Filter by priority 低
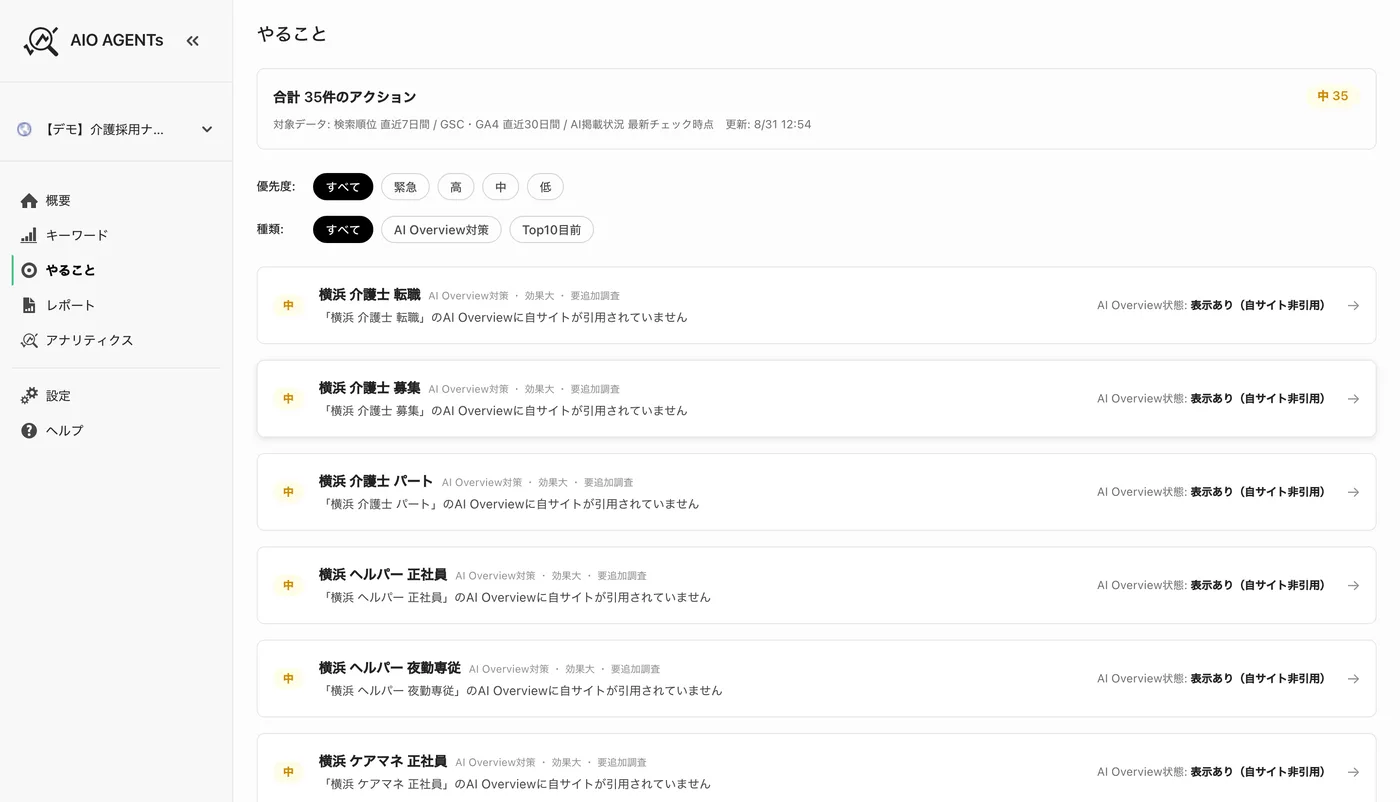 (x=546, y=187)
